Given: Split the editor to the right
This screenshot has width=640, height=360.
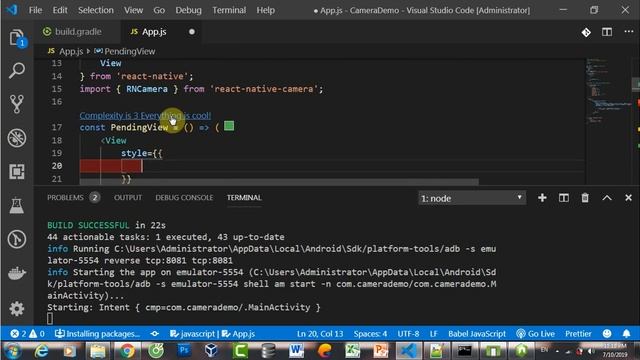Looking at the screenshot, I should click(x=607, y=32).
